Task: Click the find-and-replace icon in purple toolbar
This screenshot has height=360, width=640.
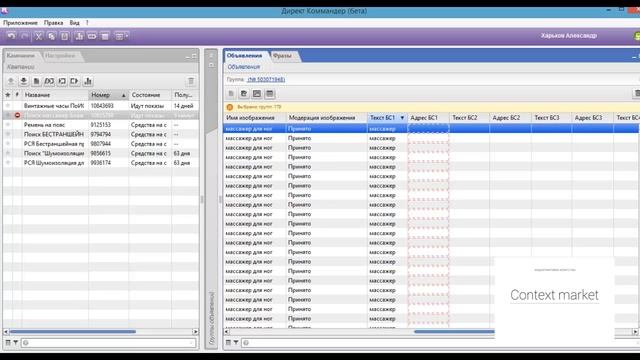Action: click(92, 36)
